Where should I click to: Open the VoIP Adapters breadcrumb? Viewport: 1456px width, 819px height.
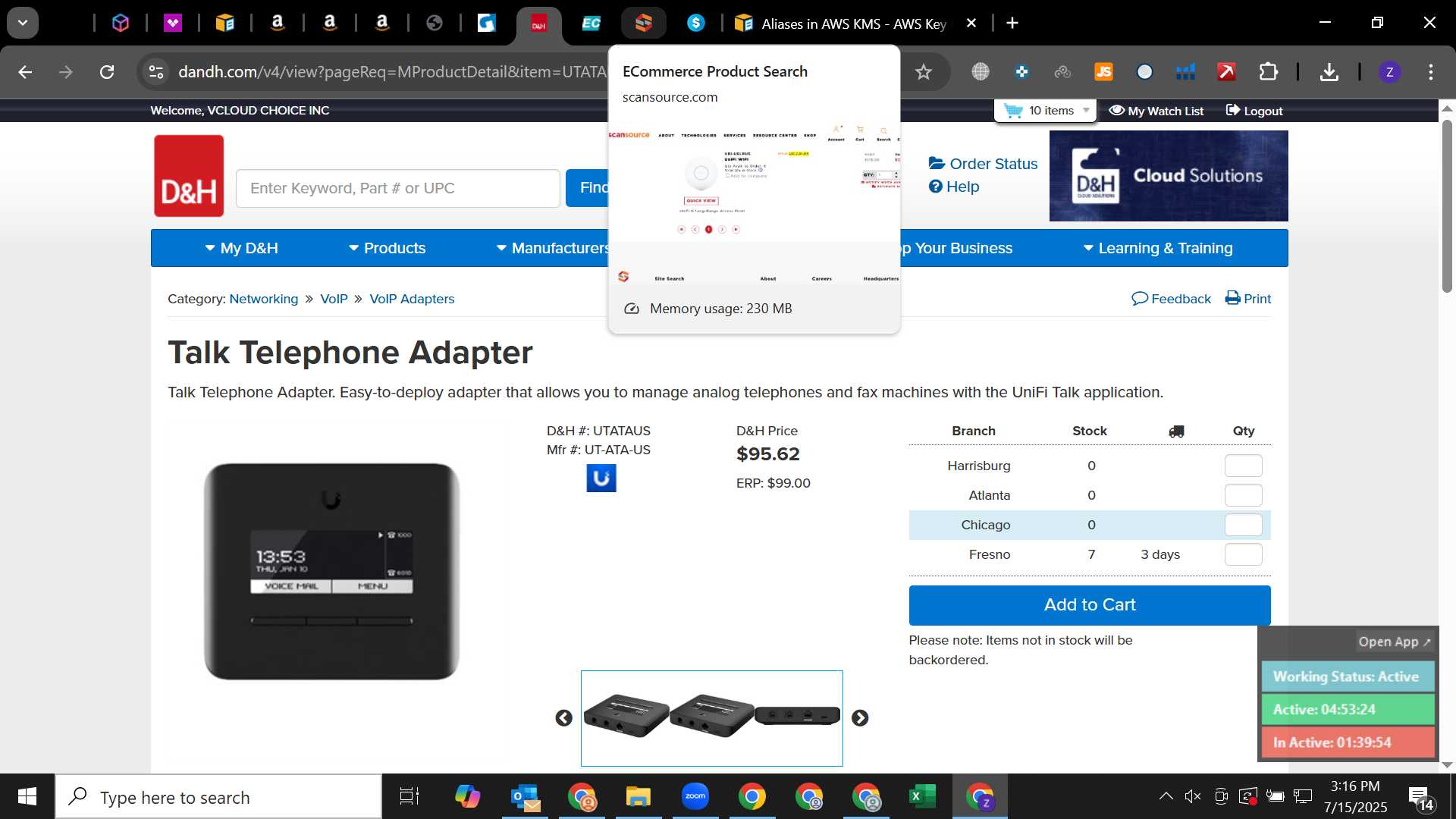[412, 299]
